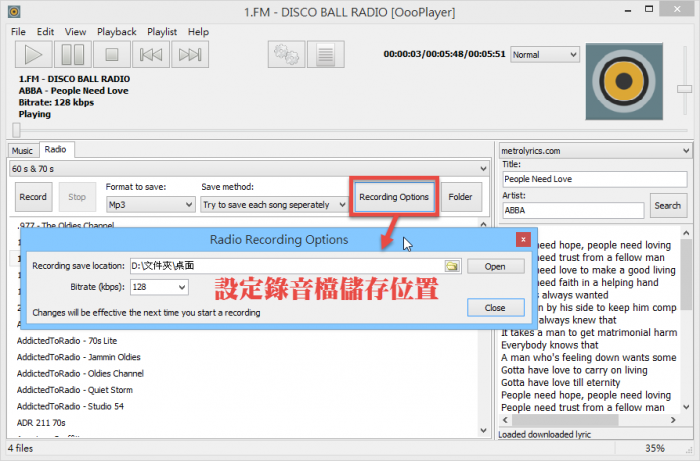This screenshot has height=461, width=700.
Task: Open the Format to save Mp3 dropdown
Action: point(150,204)
